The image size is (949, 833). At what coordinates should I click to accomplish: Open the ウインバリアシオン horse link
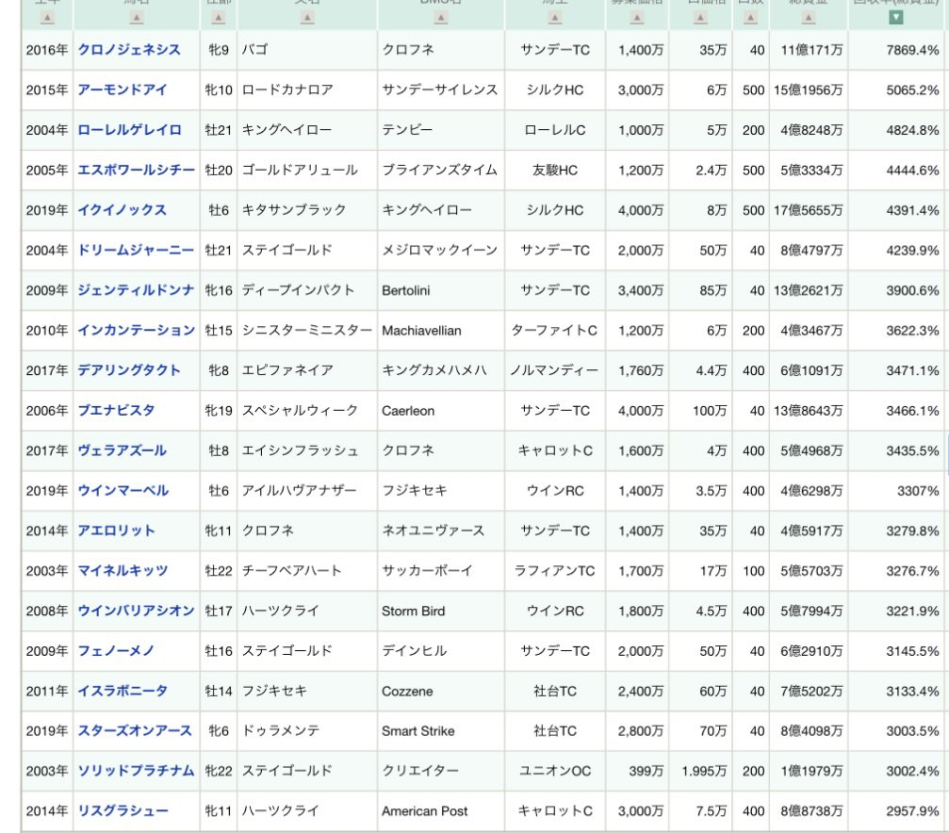click(x=136, y=610)
